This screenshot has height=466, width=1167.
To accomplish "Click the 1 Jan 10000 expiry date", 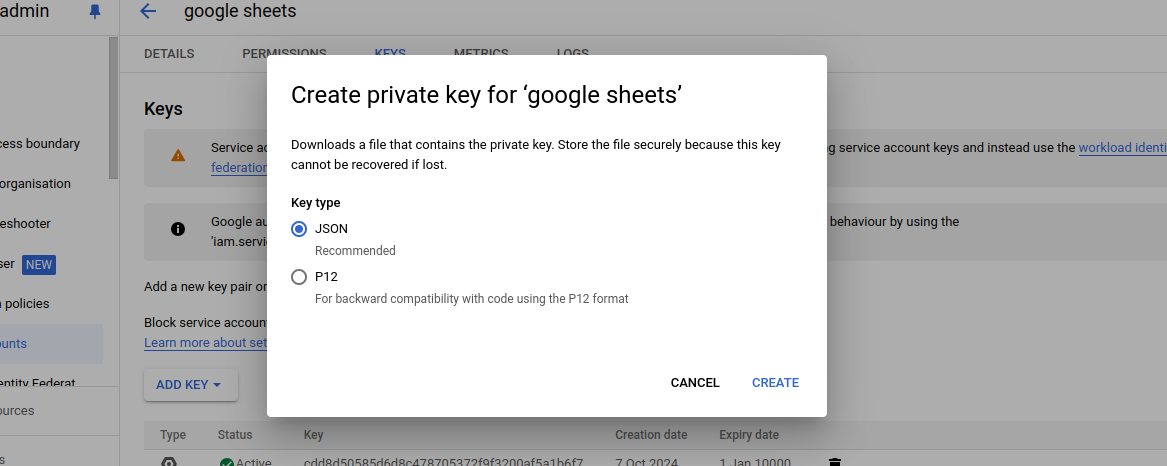I will click(755, 462).
